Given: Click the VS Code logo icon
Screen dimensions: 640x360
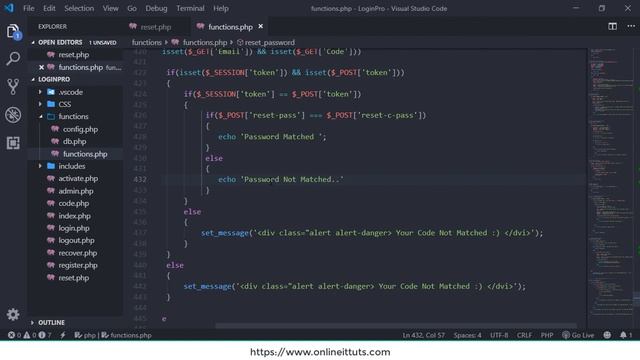Looking at the screenshot, I should (x=9, y=8).
